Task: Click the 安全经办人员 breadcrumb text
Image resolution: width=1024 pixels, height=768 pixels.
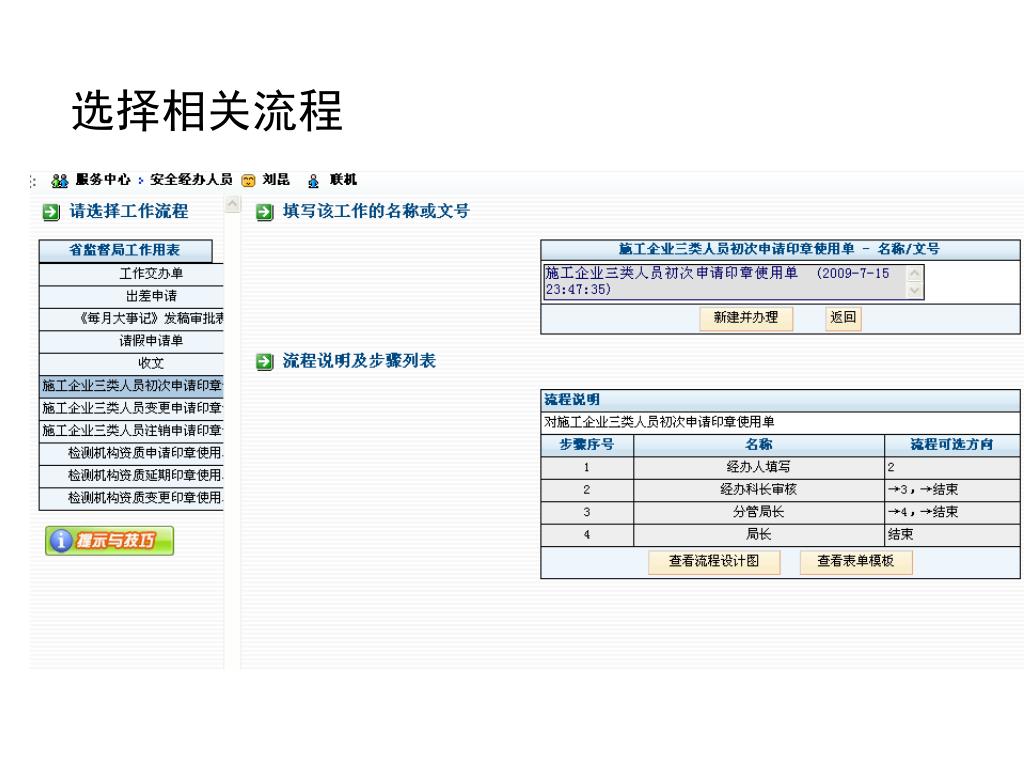Action: click(191, 180)
